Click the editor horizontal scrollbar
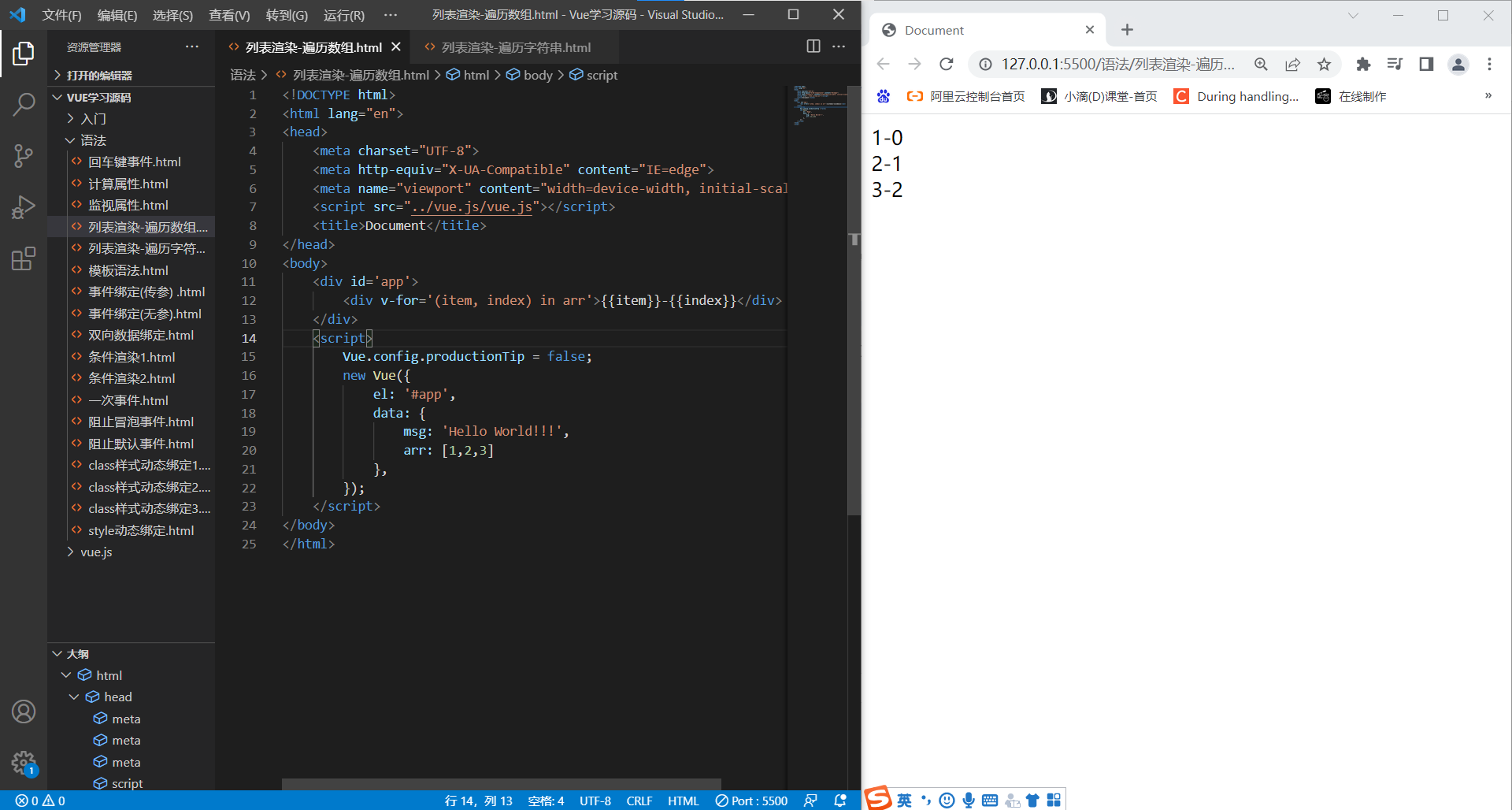 point(502,783)
